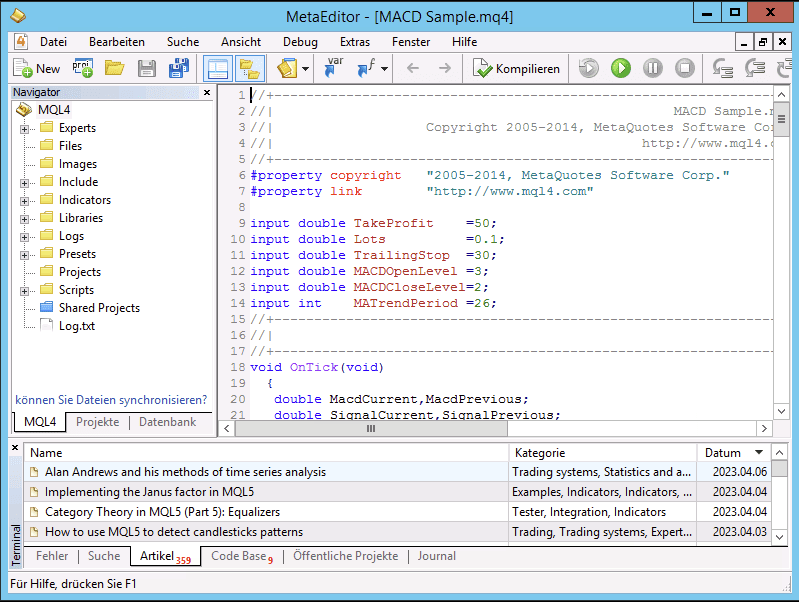Open article Category Theory in MQL5
This screenshot has width=799, height=602.
tap(163, 512)
